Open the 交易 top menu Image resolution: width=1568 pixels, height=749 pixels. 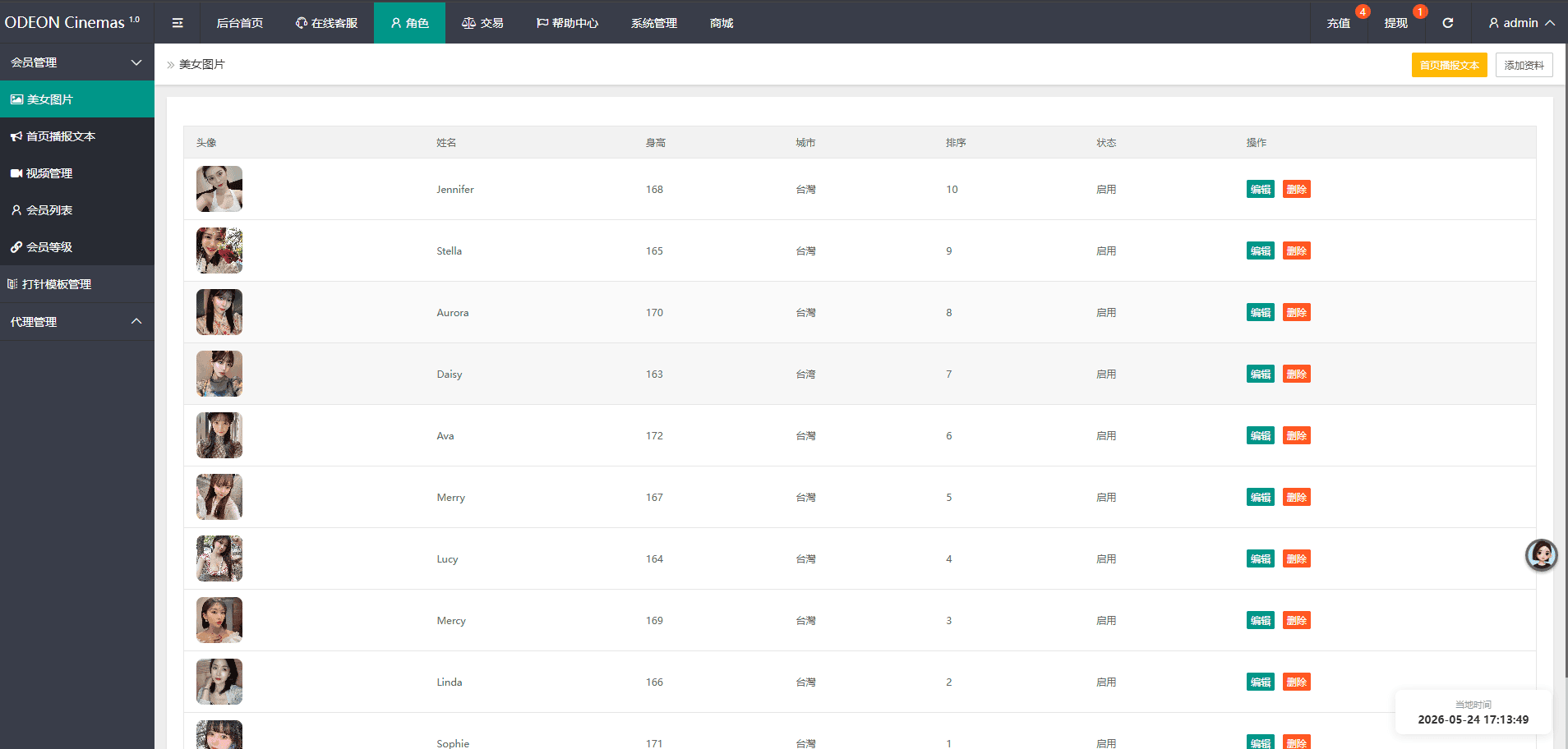[x=482, y=23]
